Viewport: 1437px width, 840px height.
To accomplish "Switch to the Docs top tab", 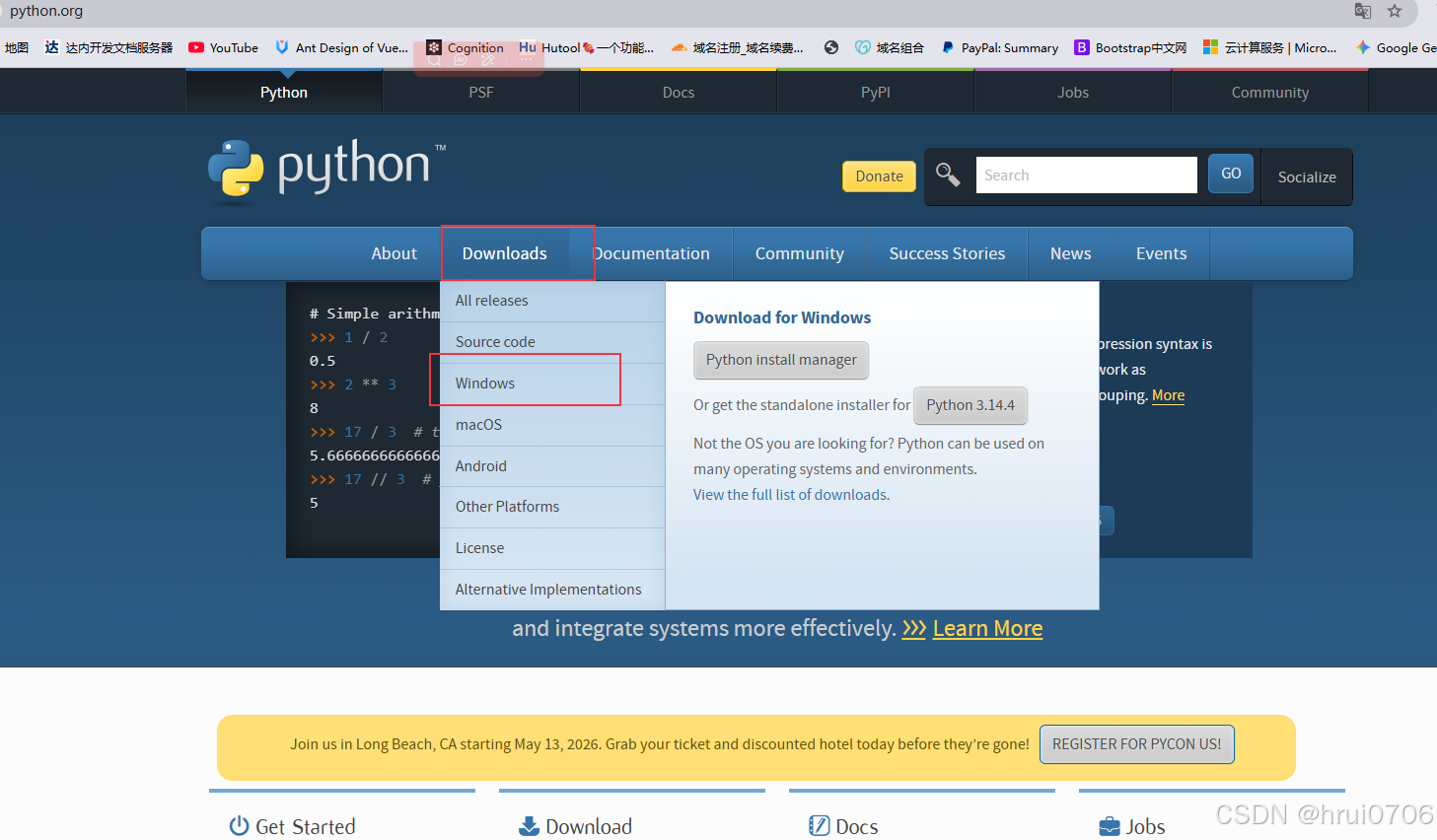I will 679,92.
